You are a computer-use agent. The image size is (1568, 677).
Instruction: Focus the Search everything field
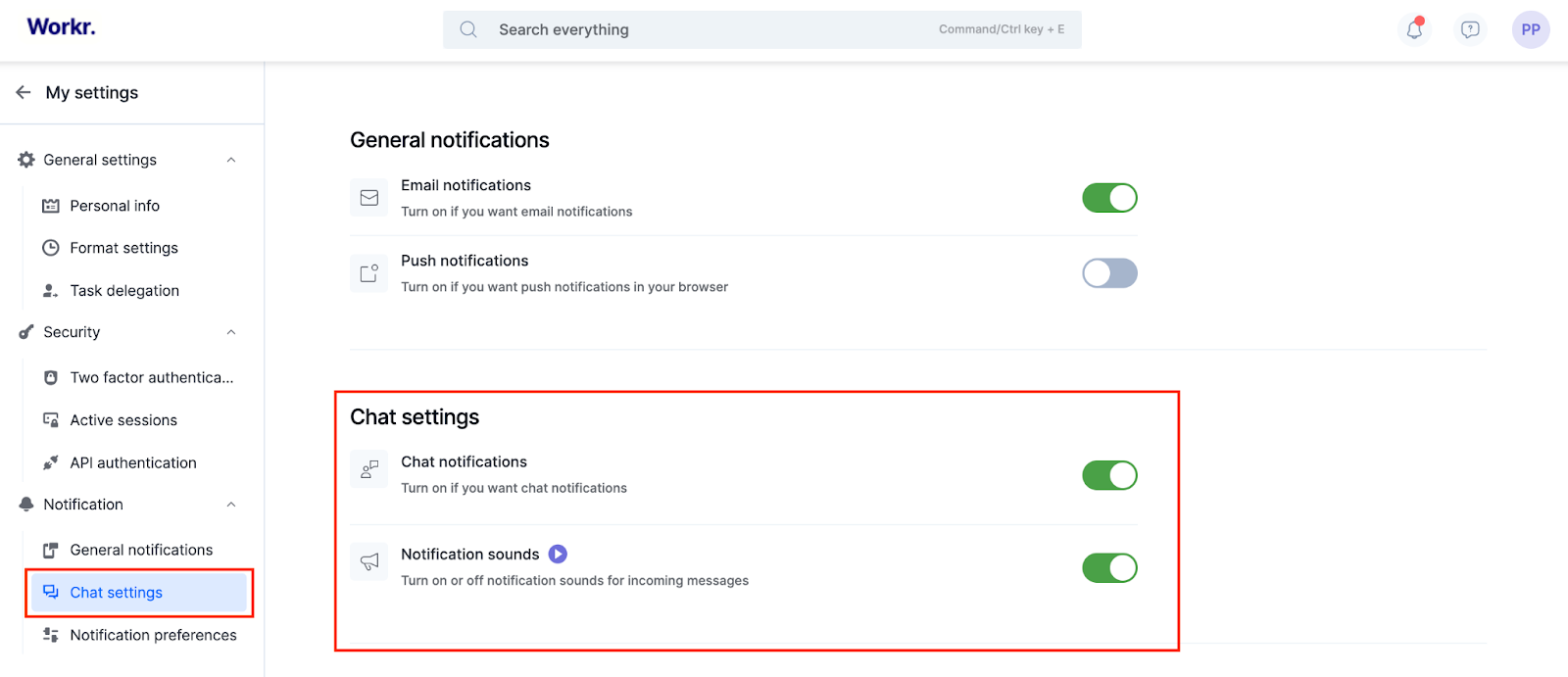762,29
